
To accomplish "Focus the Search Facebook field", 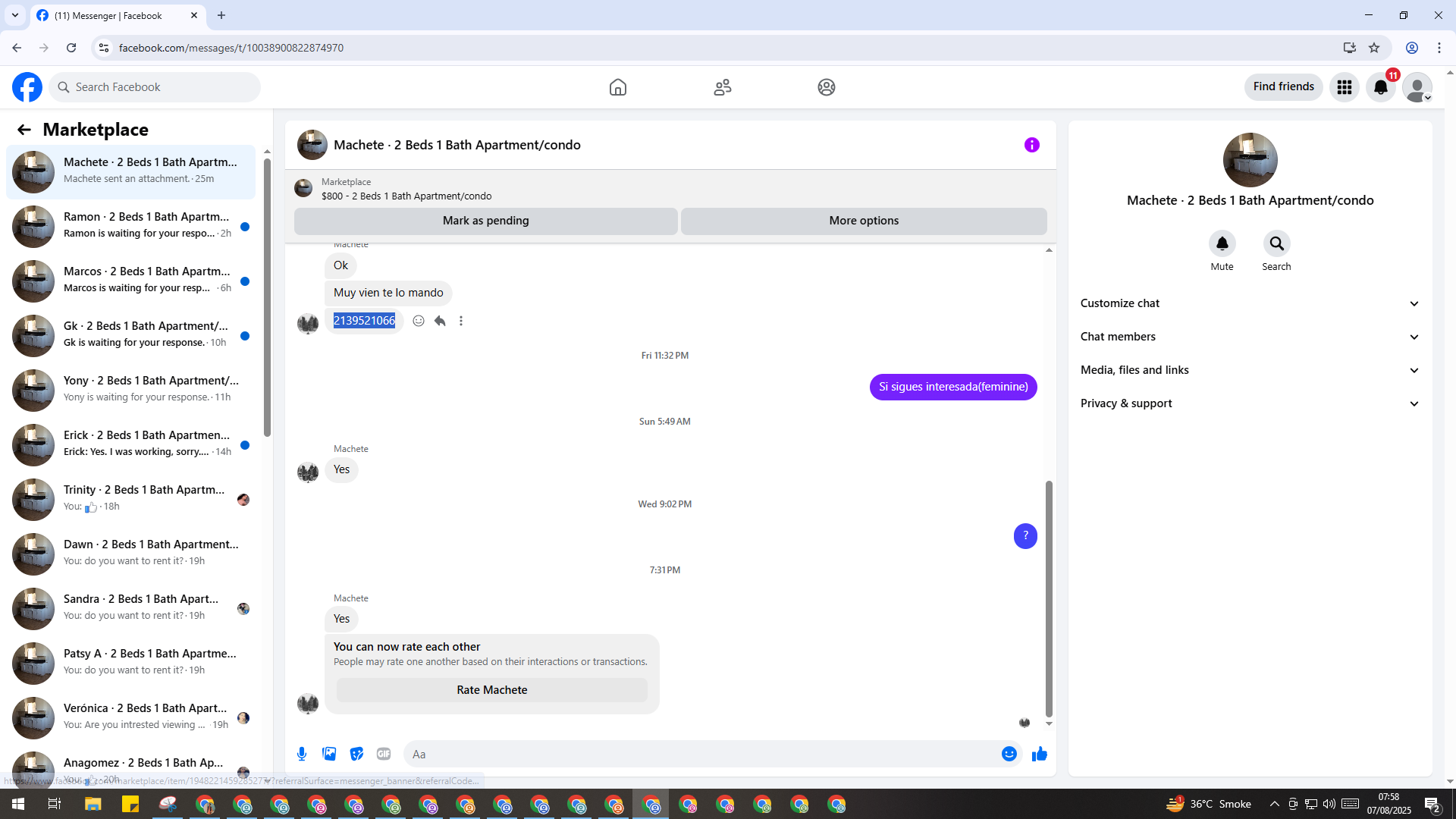I will pyautogui.click(x=155, y=87).
